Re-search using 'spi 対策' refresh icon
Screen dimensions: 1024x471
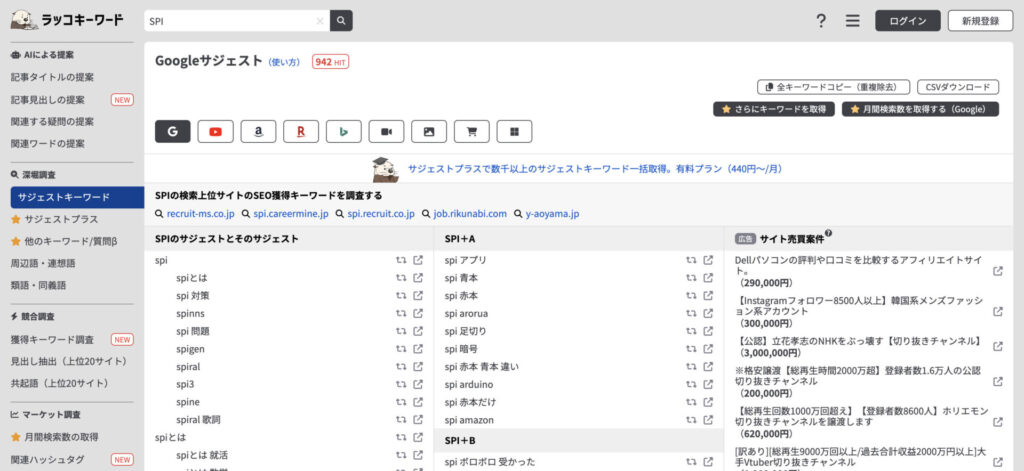click(400, 296)
